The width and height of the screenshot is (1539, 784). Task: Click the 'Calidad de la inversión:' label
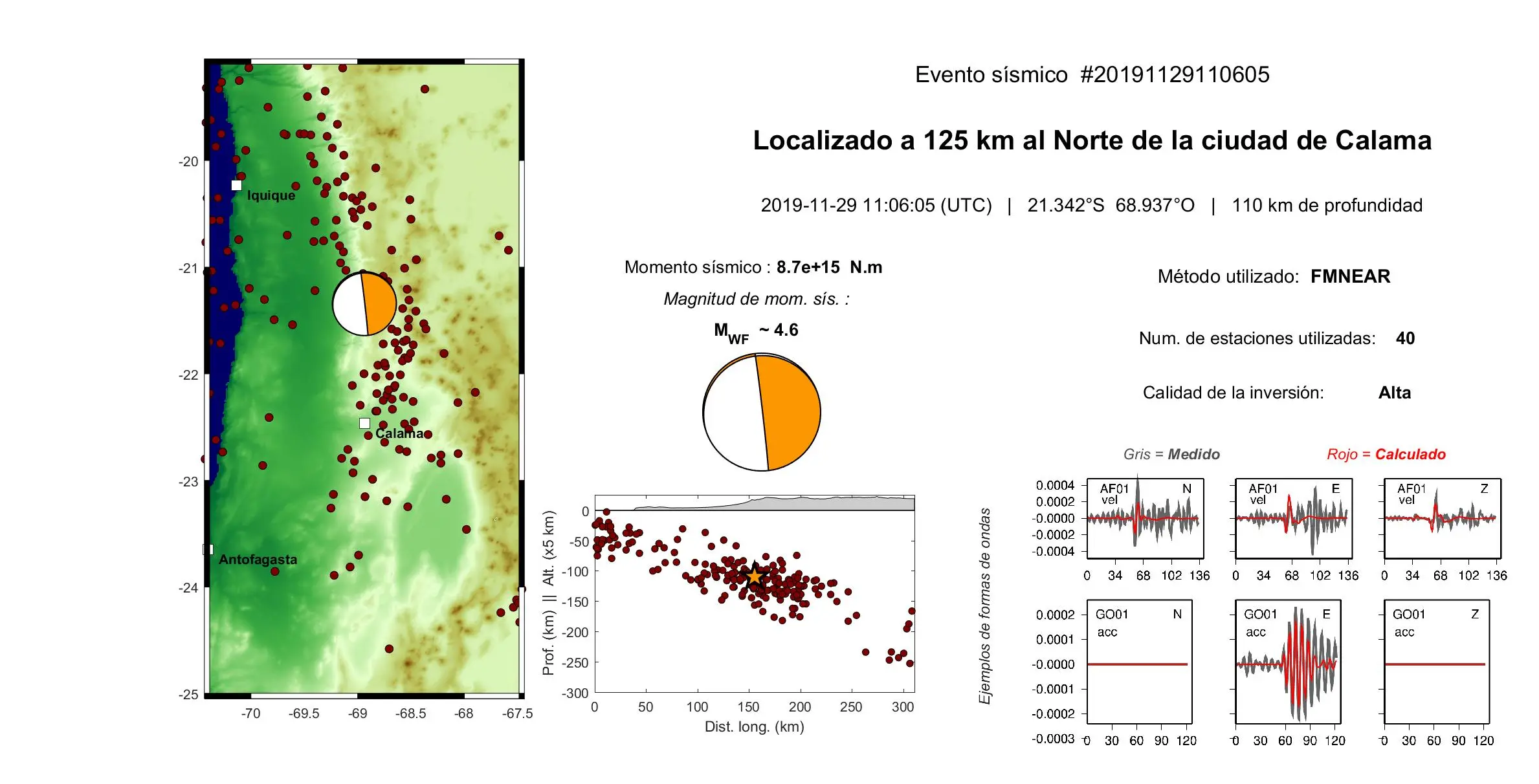coord(1234,393)
